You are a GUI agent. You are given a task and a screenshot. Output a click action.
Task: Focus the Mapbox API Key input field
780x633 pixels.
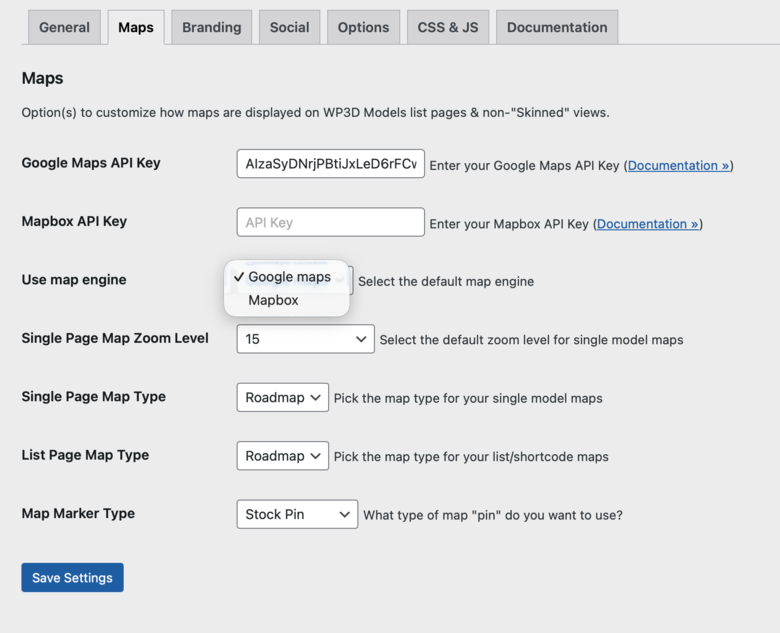tap(330, 222)
